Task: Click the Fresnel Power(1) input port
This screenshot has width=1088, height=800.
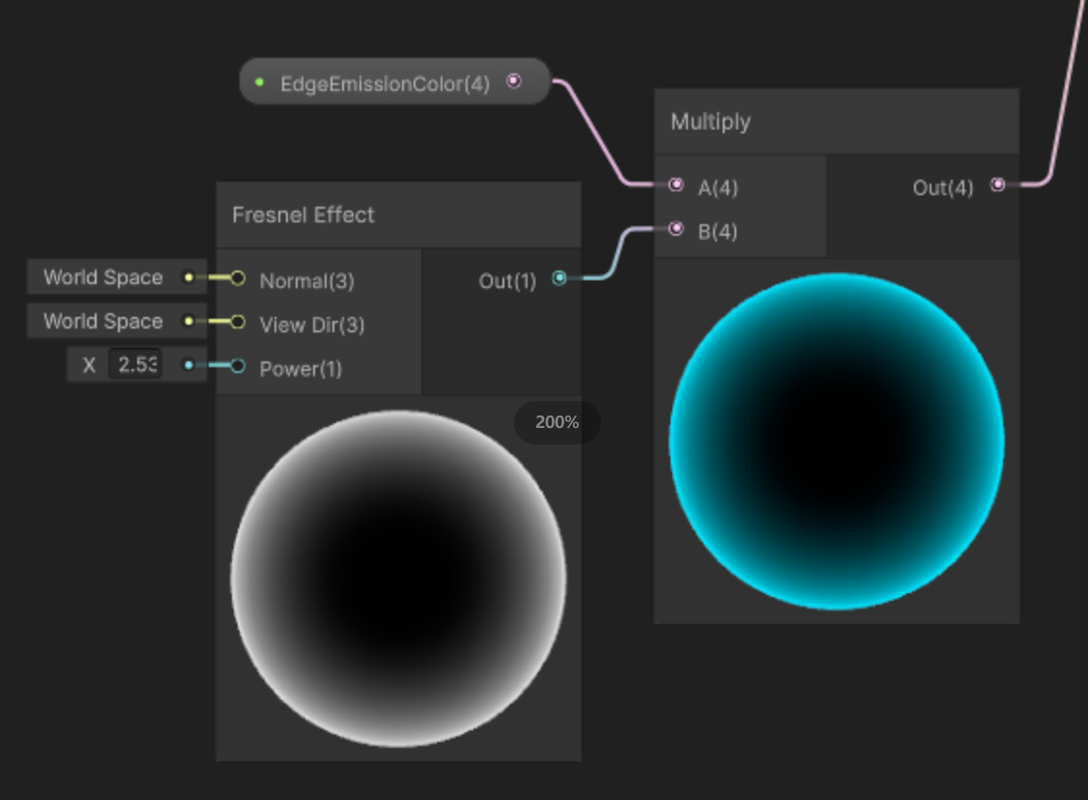Action: click(x=237, y=366)
